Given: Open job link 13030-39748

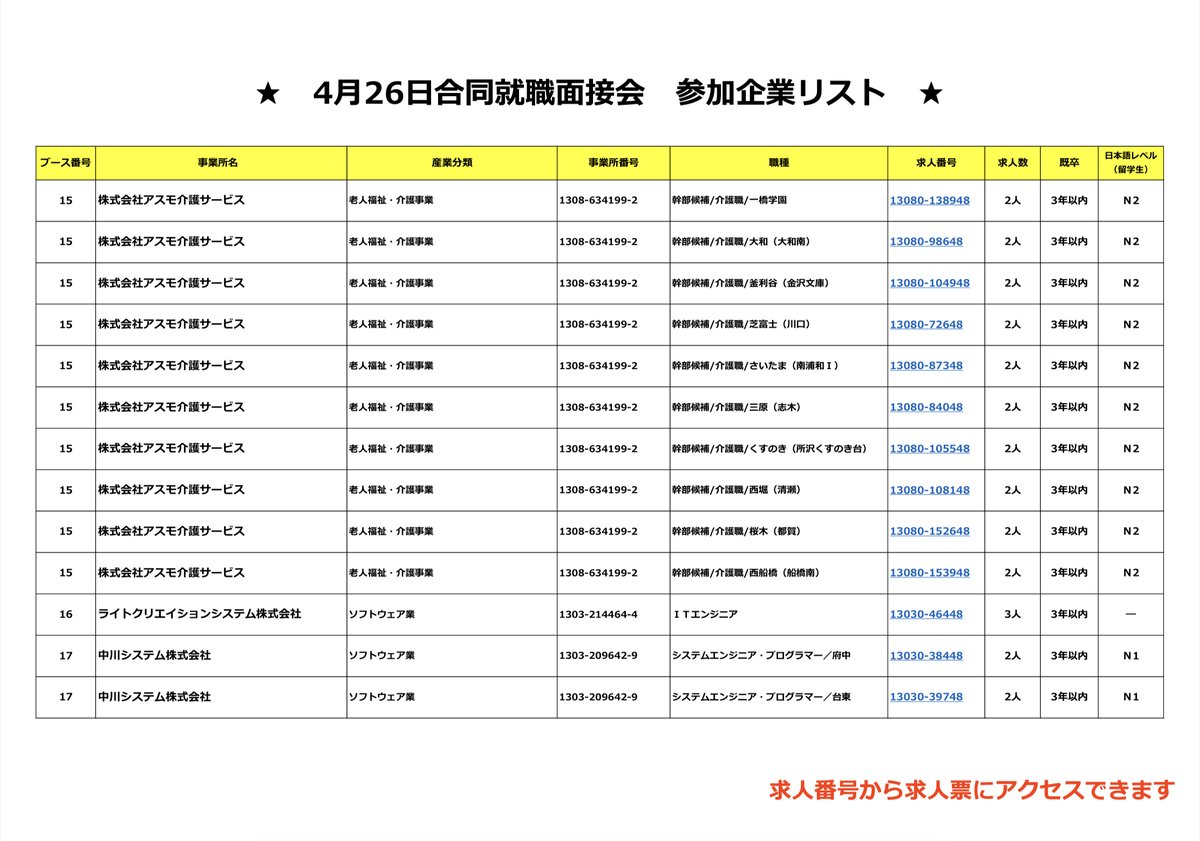Looking at the screenshot, I should 926,697.
